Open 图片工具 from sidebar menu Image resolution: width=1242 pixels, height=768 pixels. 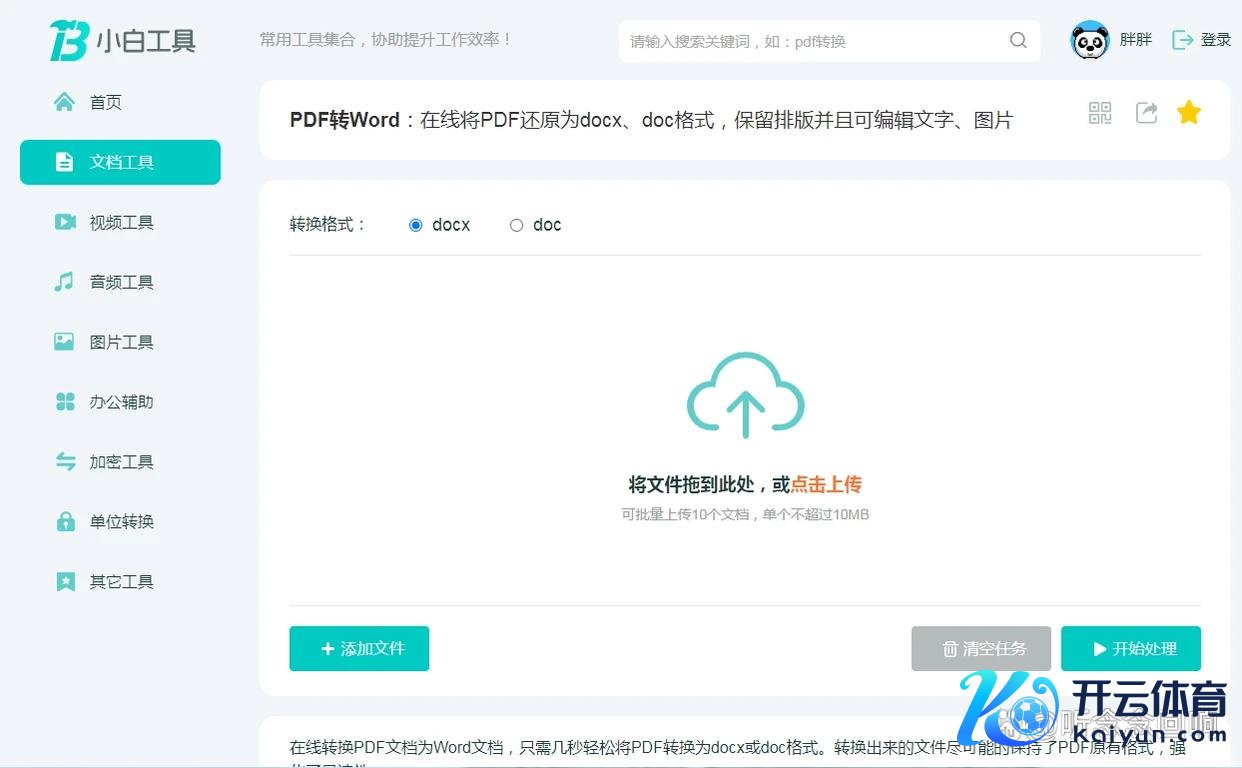tap(120, 342)
